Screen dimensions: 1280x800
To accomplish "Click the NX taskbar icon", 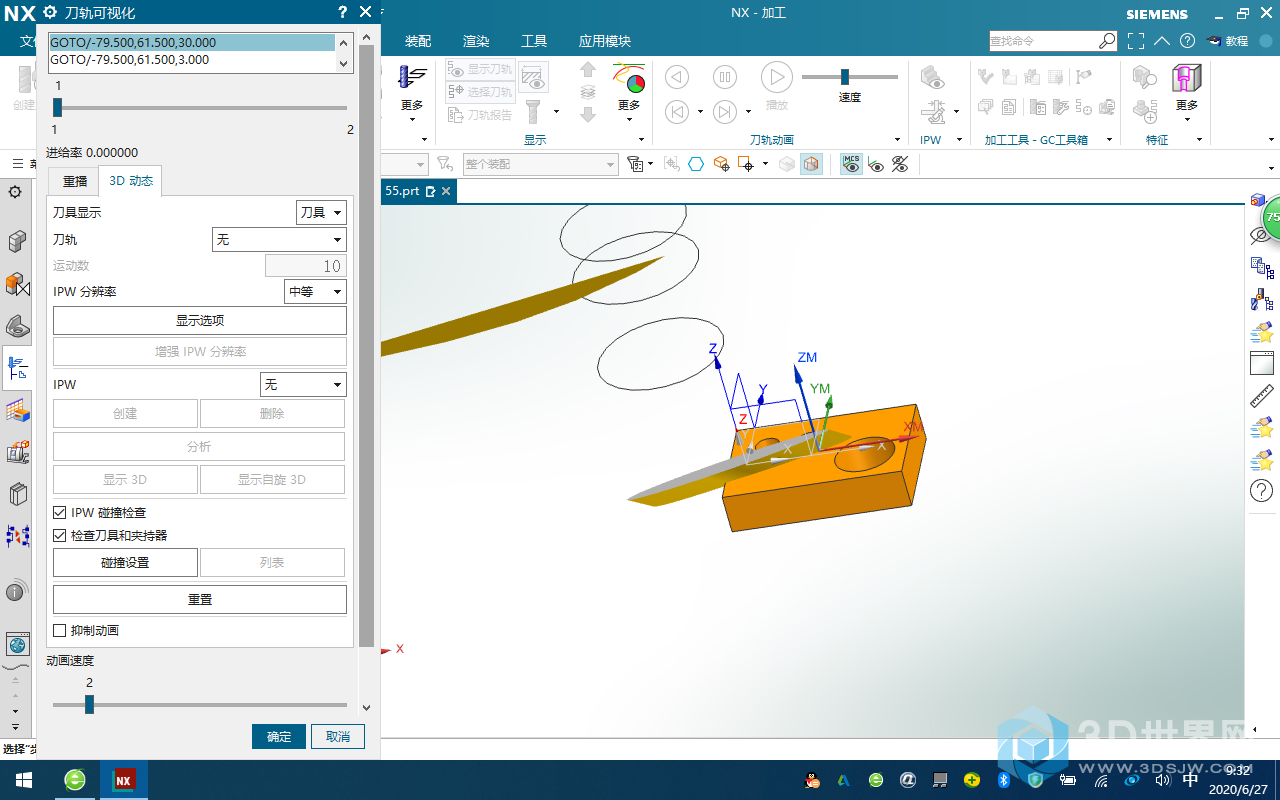I will pyautogui.click(x=124, y=780).
